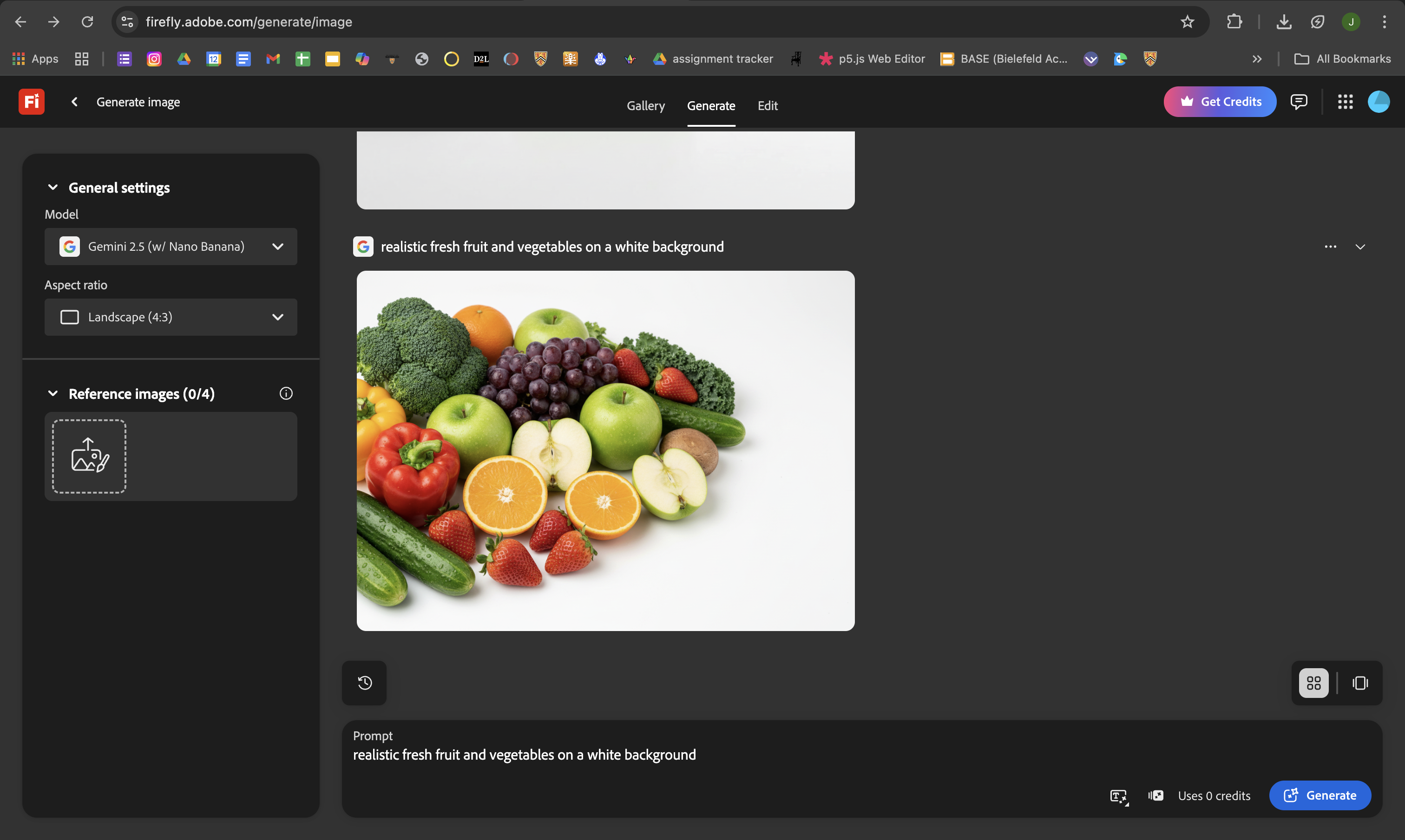Click the partially visible previous generated image

[605, 170]
